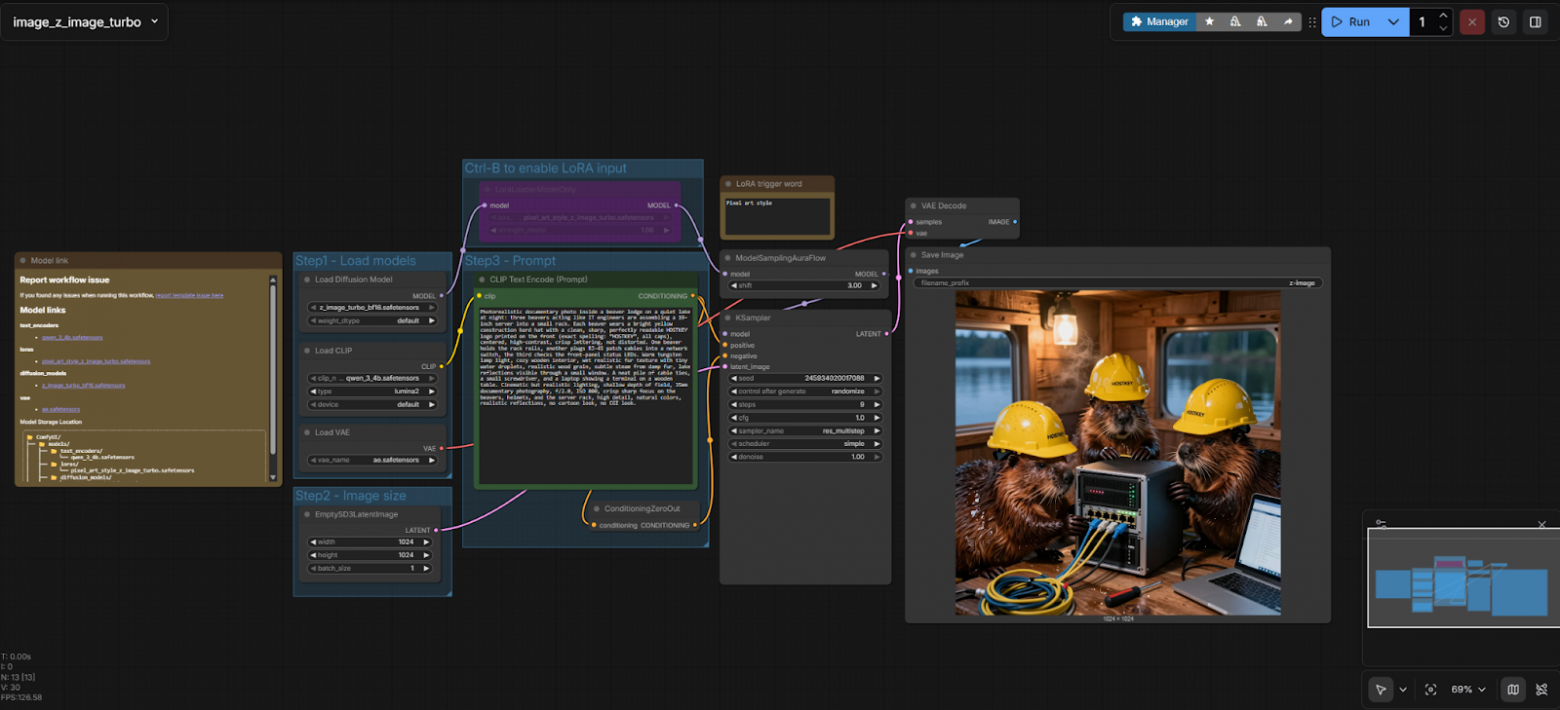Viewport: 1560px width, 710px height.
Task: Click the fit view icon
Action: point(1431,689)
